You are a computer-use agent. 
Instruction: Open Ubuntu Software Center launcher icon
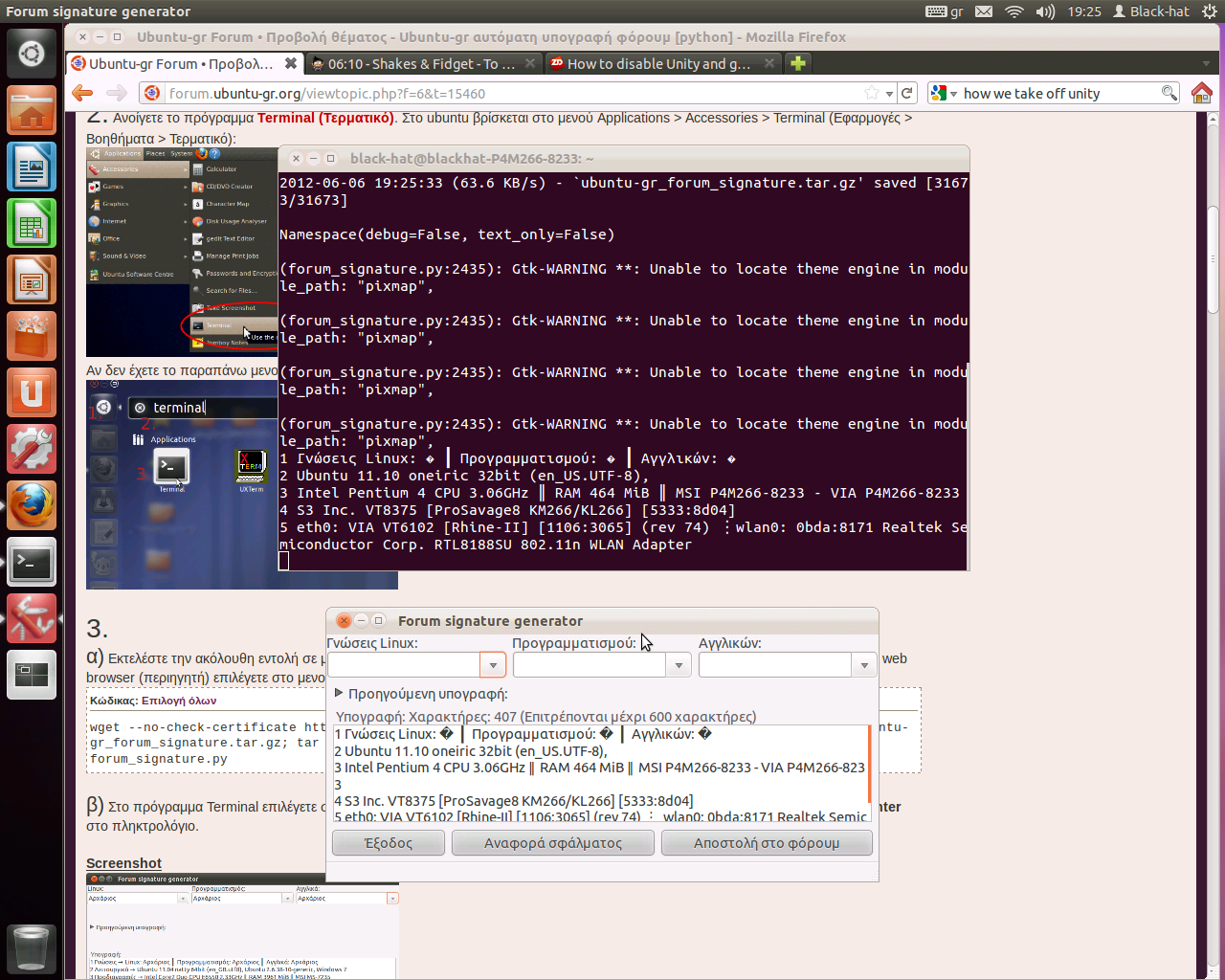(32, 337)
